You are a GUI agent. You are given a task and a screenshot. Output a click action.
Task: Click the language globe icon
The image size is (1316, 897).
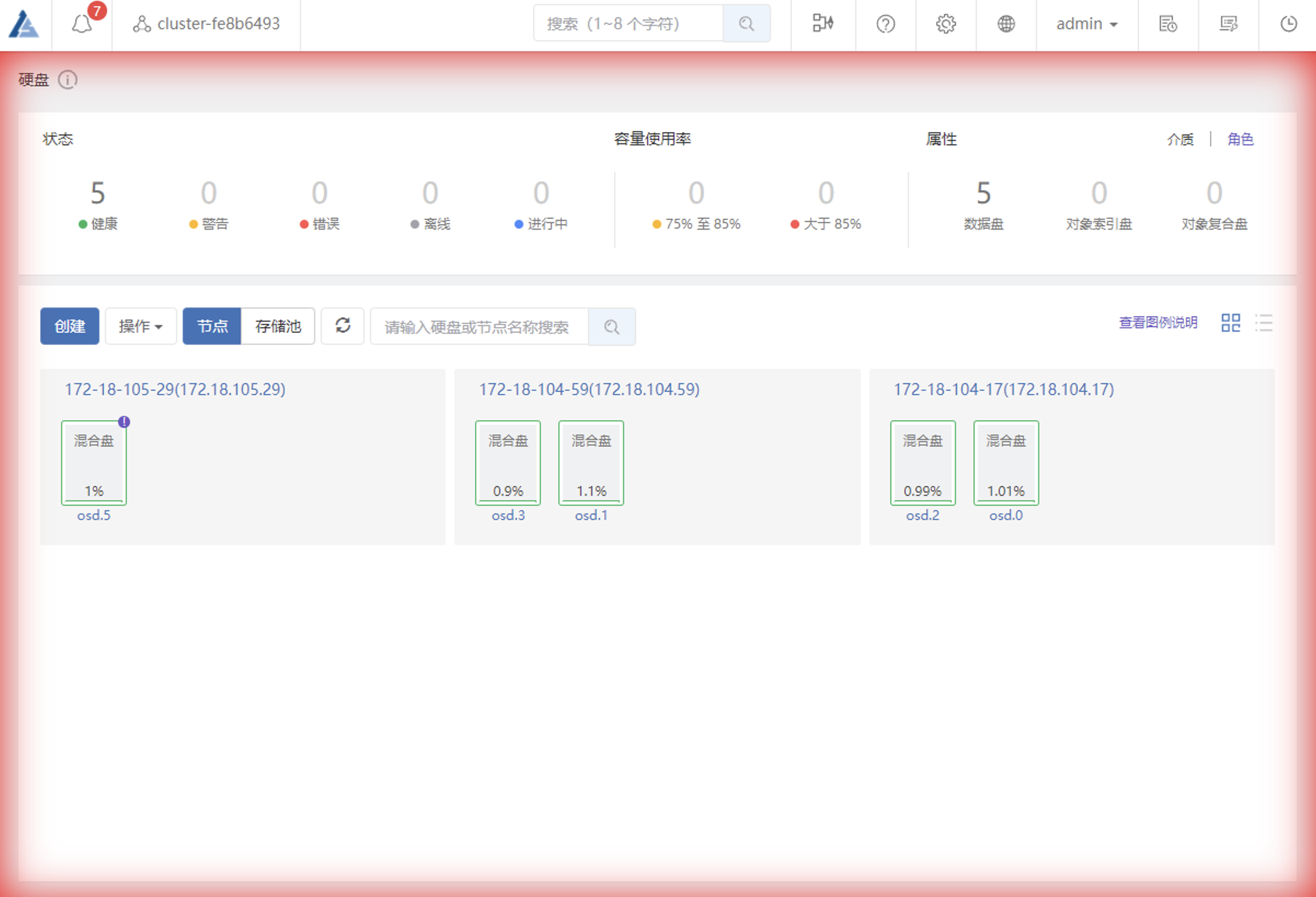pyautogui.click(x=1006, y=24)
